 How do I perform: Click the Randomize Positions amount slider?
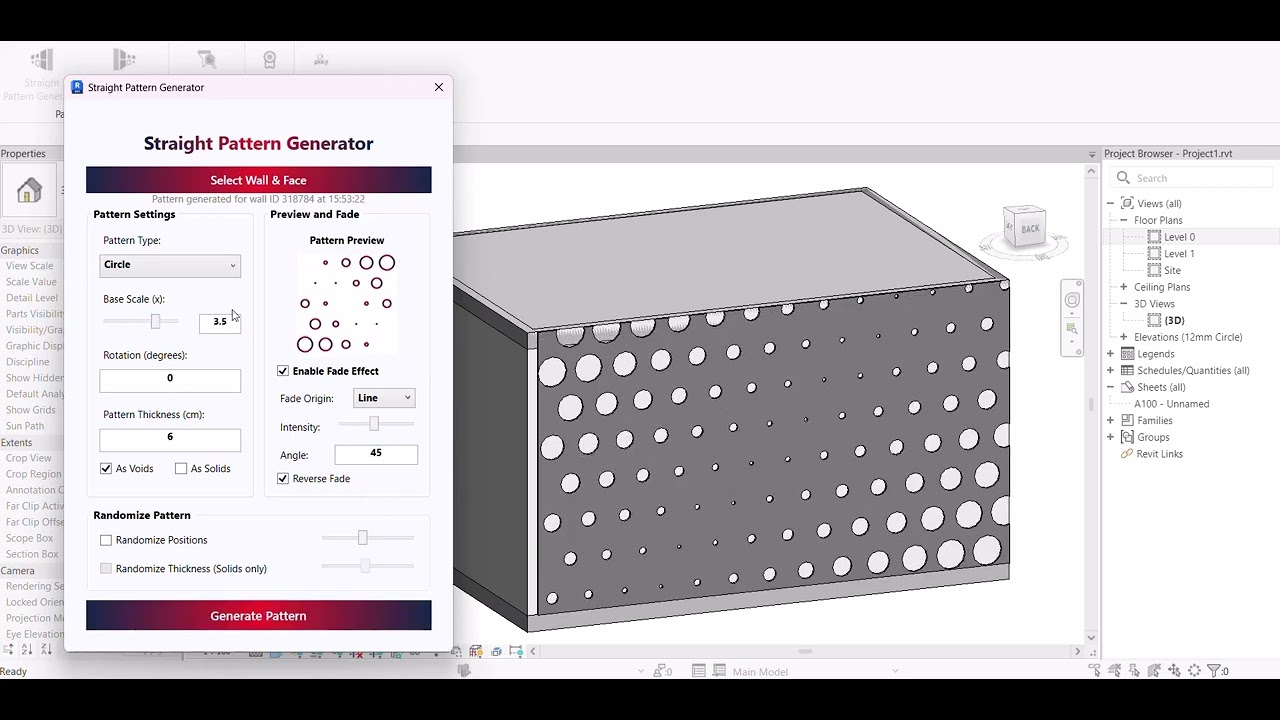(x=367, y=538)
